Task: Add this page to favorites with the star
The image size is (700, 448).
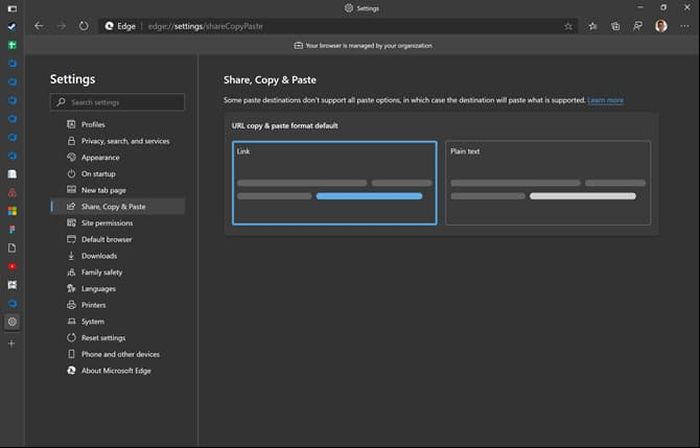Action: [x=568, y=26]
